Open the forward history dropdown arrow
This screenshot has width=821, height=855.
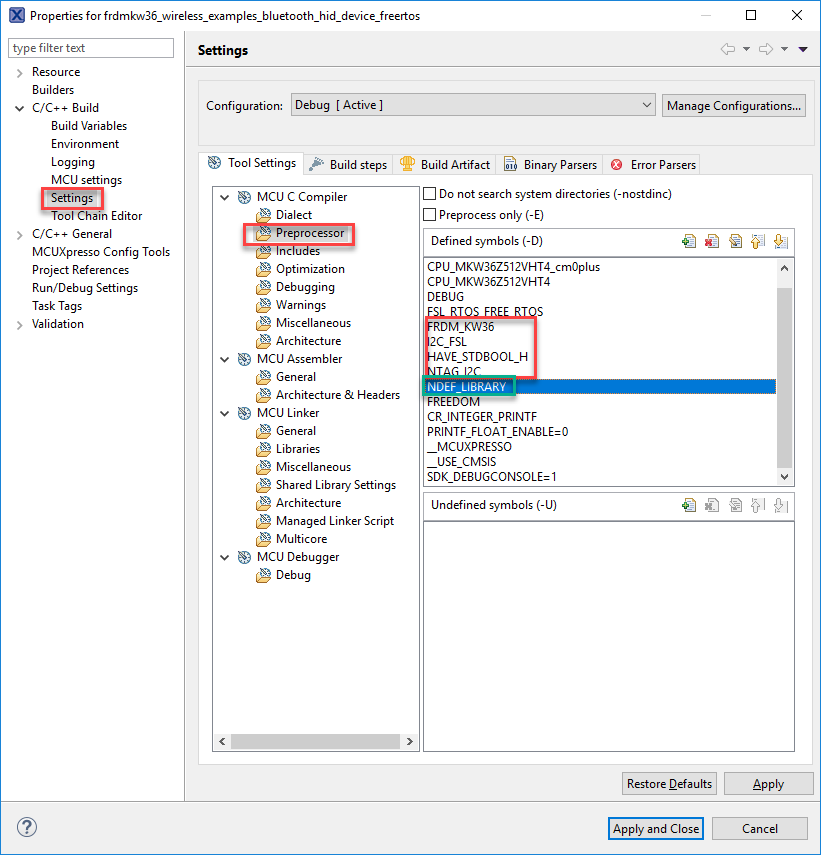click(784, 50)
